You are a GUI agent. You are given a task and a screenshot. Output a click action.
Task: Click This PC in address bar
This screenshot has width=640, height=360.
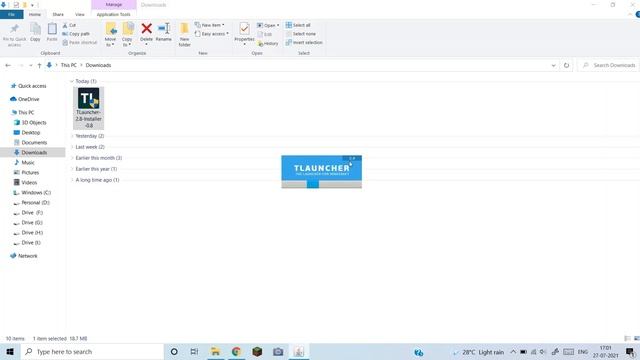pyautogui.click(x=69, y=65)
